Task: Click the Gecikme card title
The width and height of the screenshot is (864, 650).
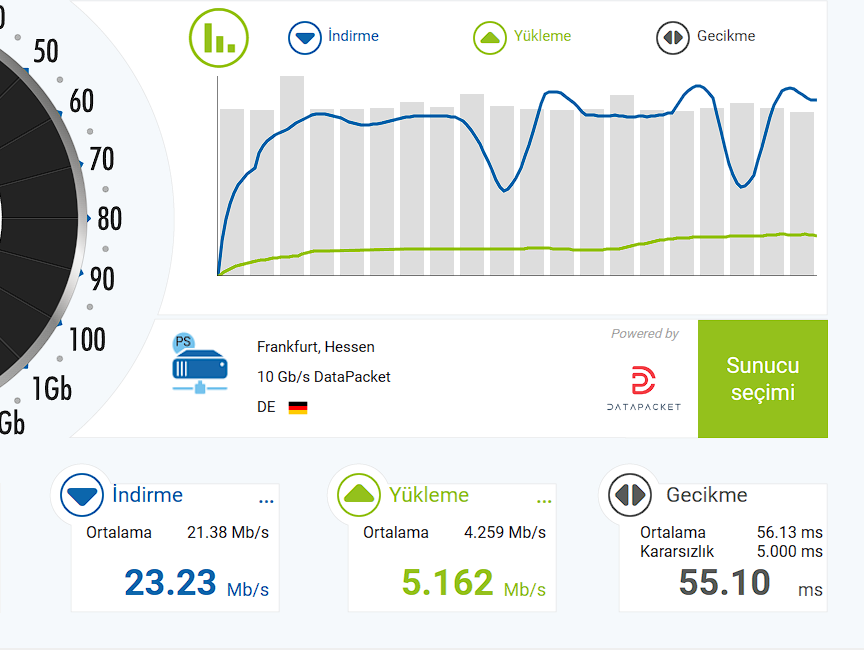Action: tap(707, 495)
